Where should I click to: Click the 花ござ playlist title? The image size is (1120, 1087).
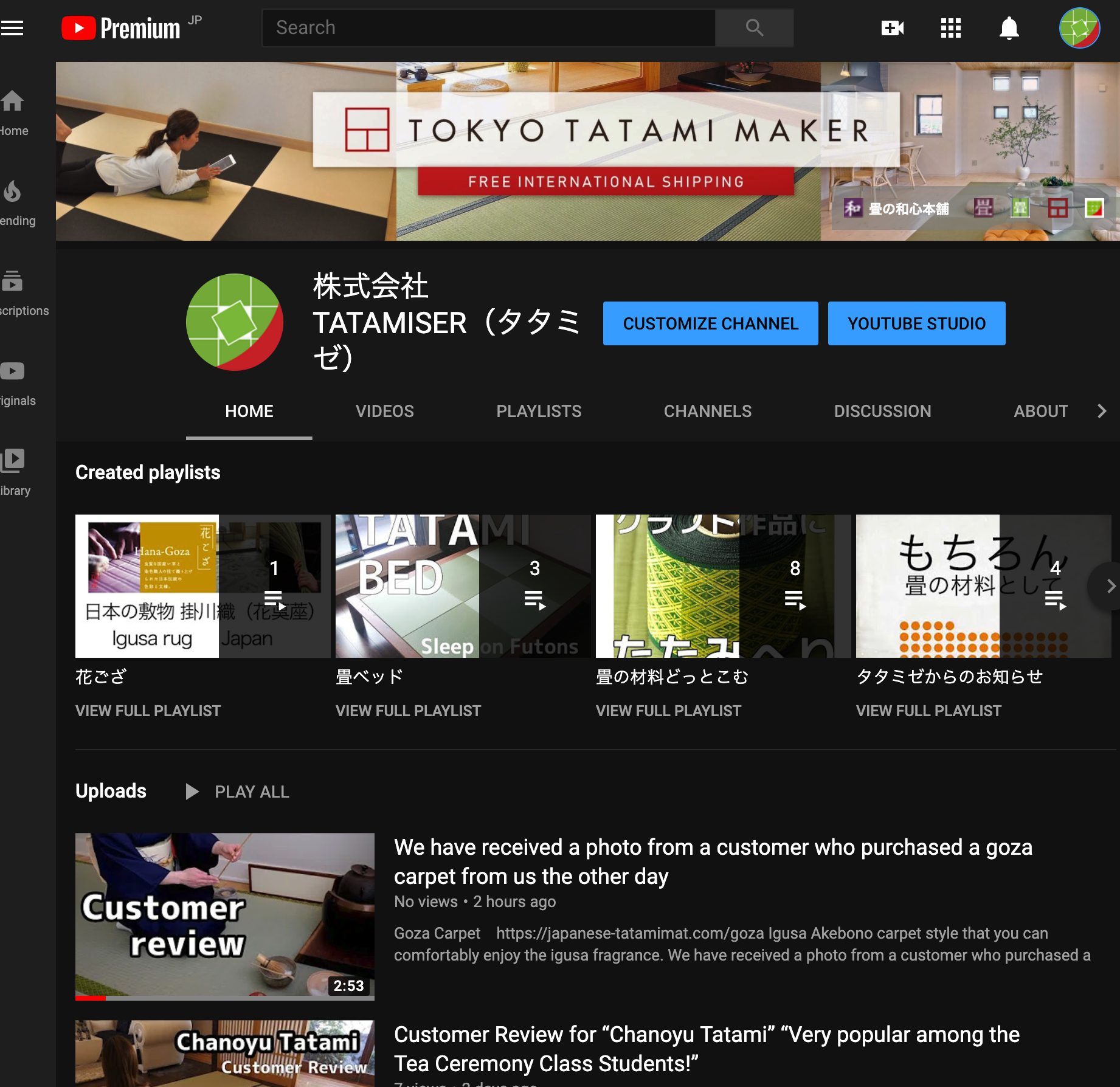[x=101, y=677]
